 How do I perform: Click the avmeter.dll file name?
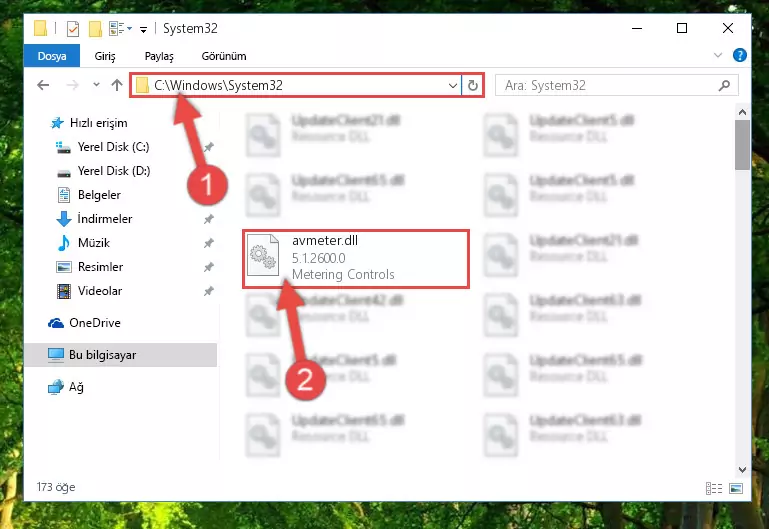325,240
